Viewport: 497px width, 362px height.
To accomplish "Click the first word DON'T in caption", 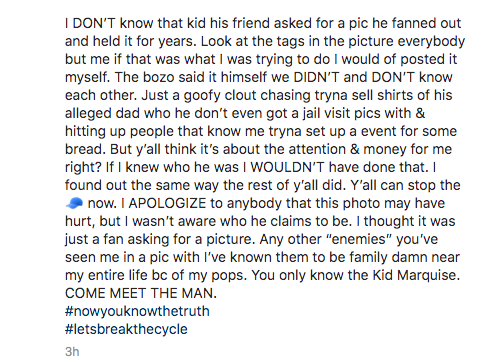I will pos(94,23).
